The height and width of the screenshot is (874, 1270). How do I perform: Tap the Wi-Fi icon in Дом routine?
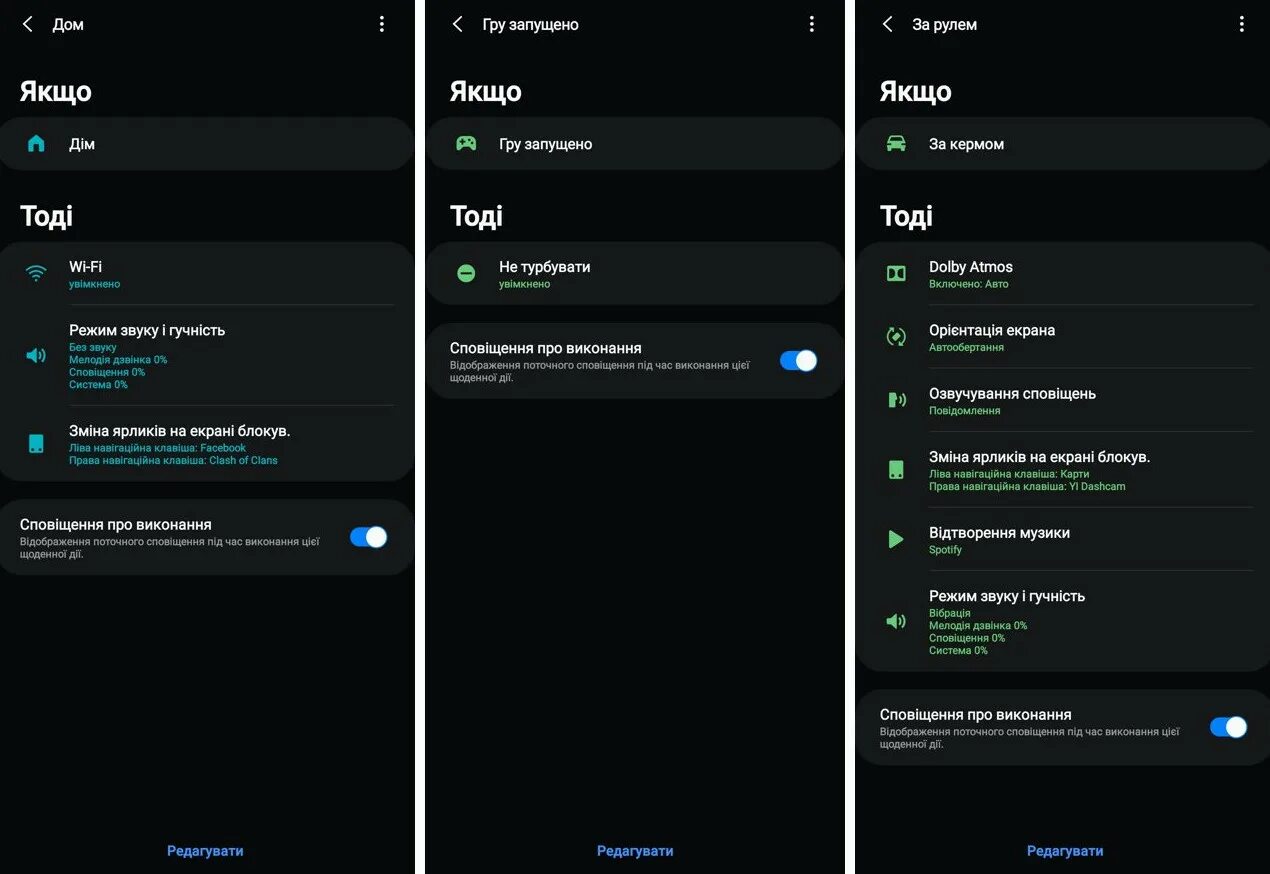click(x=36, y=273)
